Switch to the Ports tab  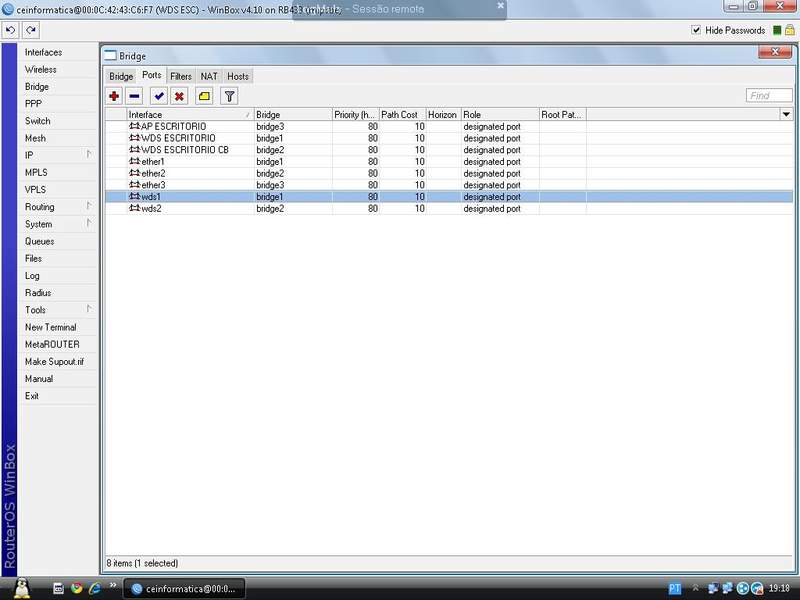(x=152, y=76)
